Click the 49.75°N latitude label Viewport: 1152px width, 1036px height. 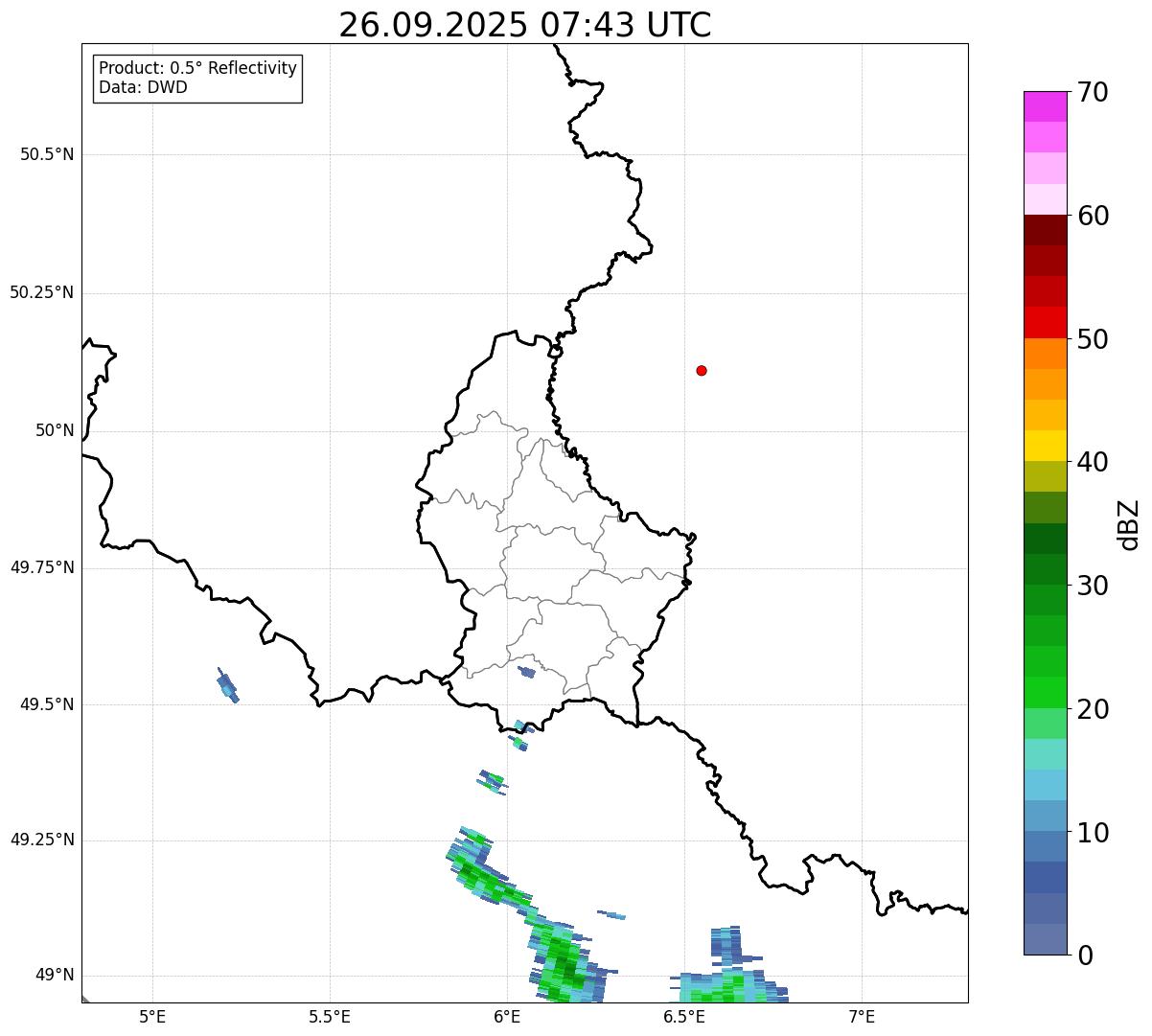tap(42, 567)
